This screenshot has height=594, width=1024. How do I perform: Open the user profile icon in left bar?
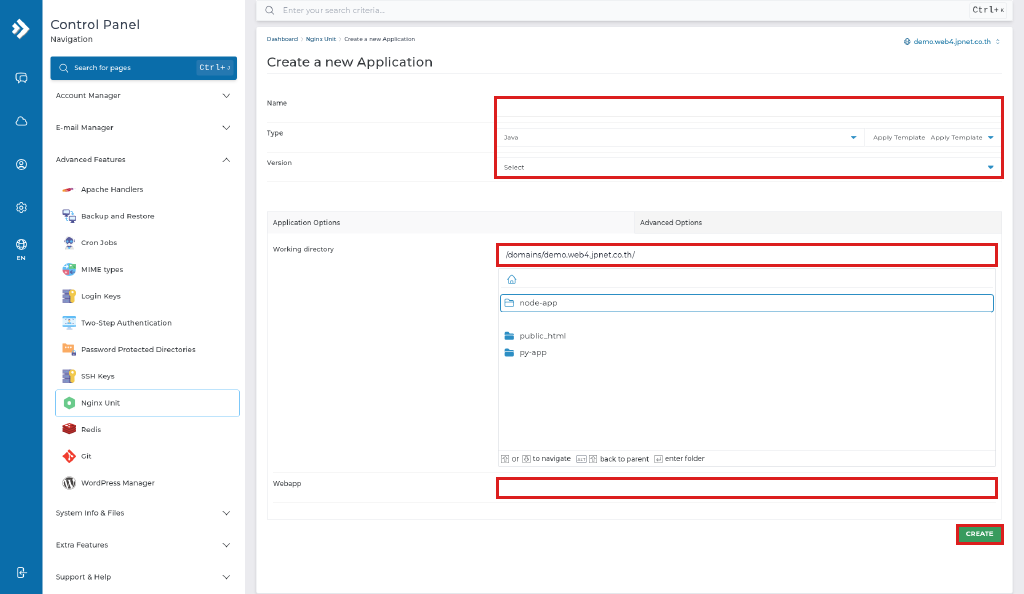pos(21,164)
